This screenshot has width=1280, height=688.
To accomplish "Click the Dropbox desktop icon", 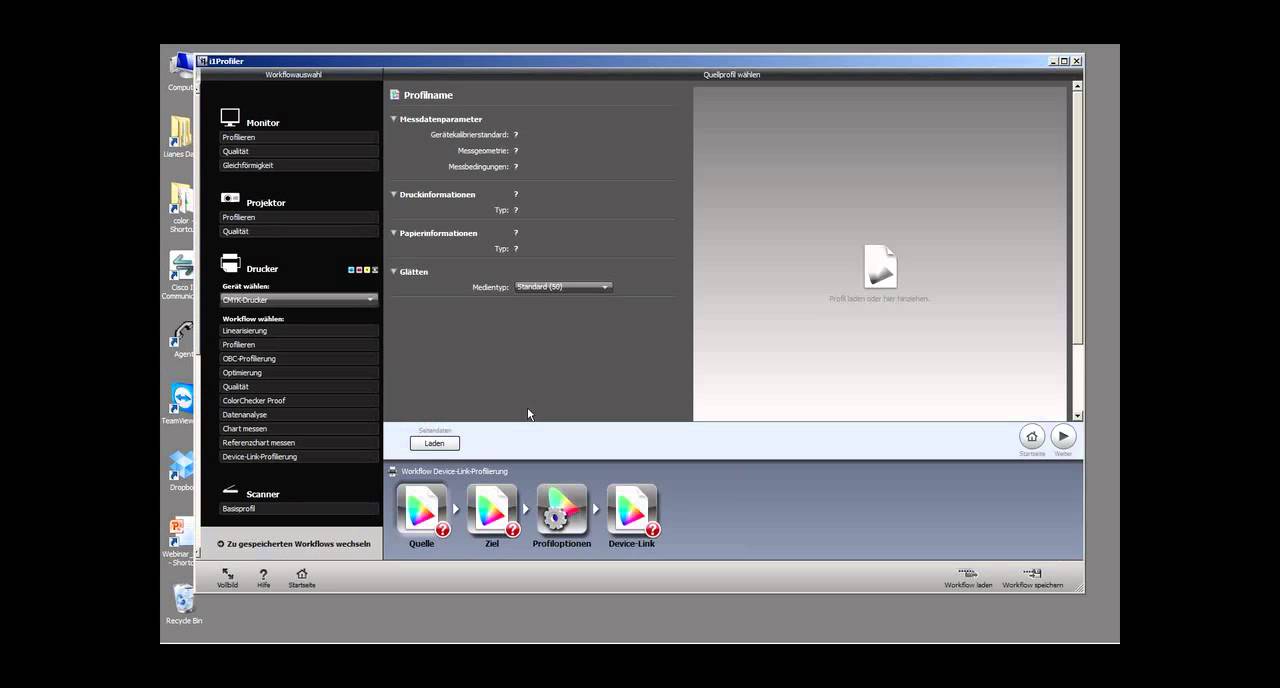I will 182,465.
